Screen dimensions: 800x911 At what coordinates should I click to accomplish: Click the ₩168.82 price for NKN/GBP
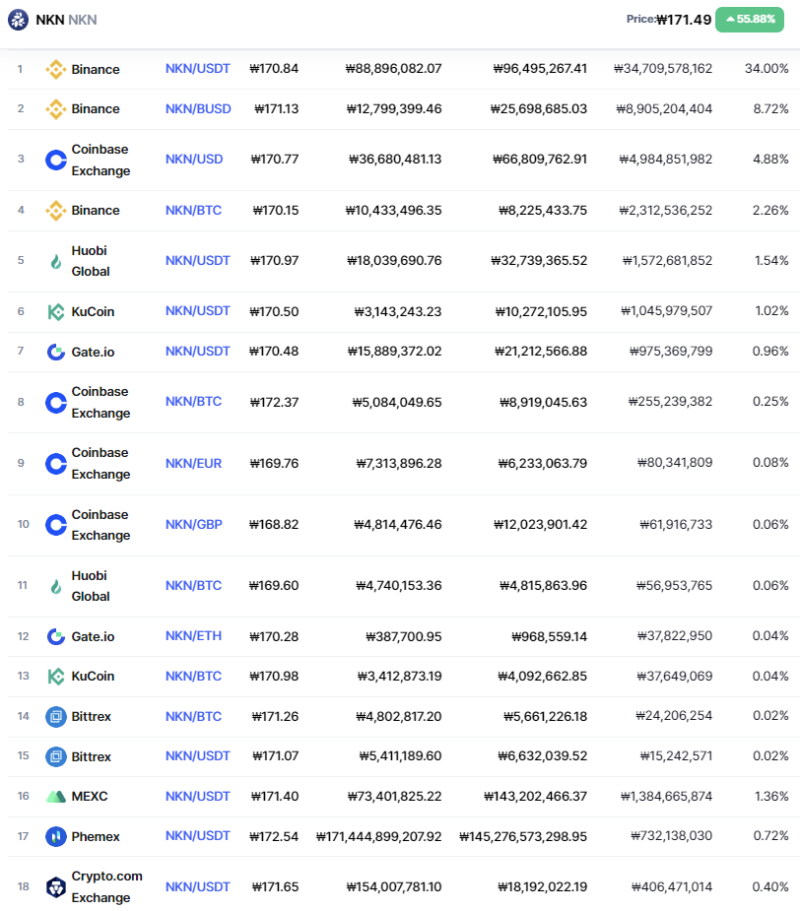coord(274,524)
